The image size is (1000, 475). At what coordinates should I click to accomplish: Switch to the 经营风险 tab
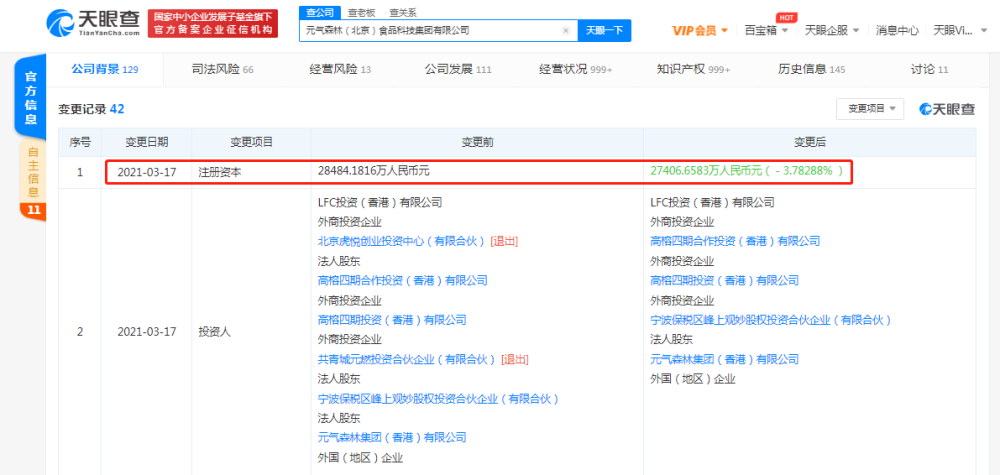pyautogui.click(x=340, y=69)
